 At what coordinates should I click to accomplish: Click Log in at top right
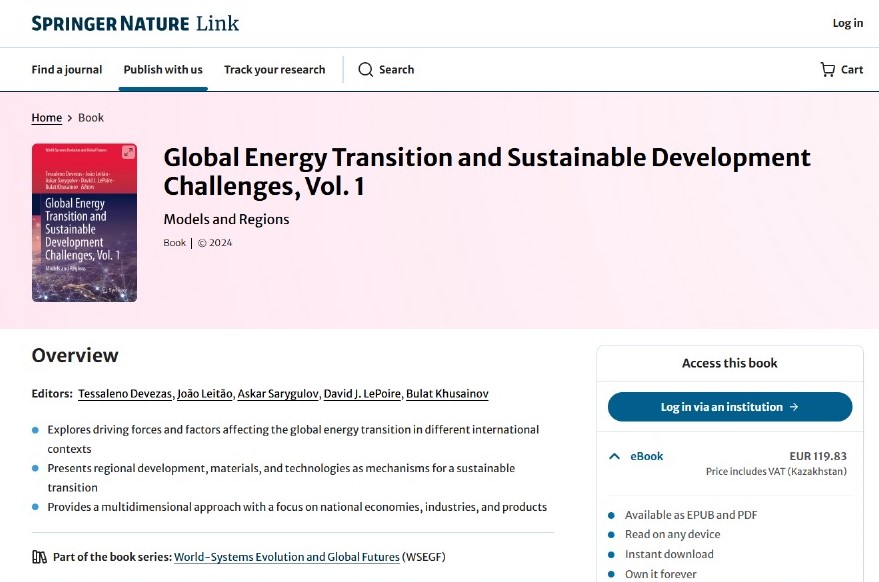pos(847,23)
